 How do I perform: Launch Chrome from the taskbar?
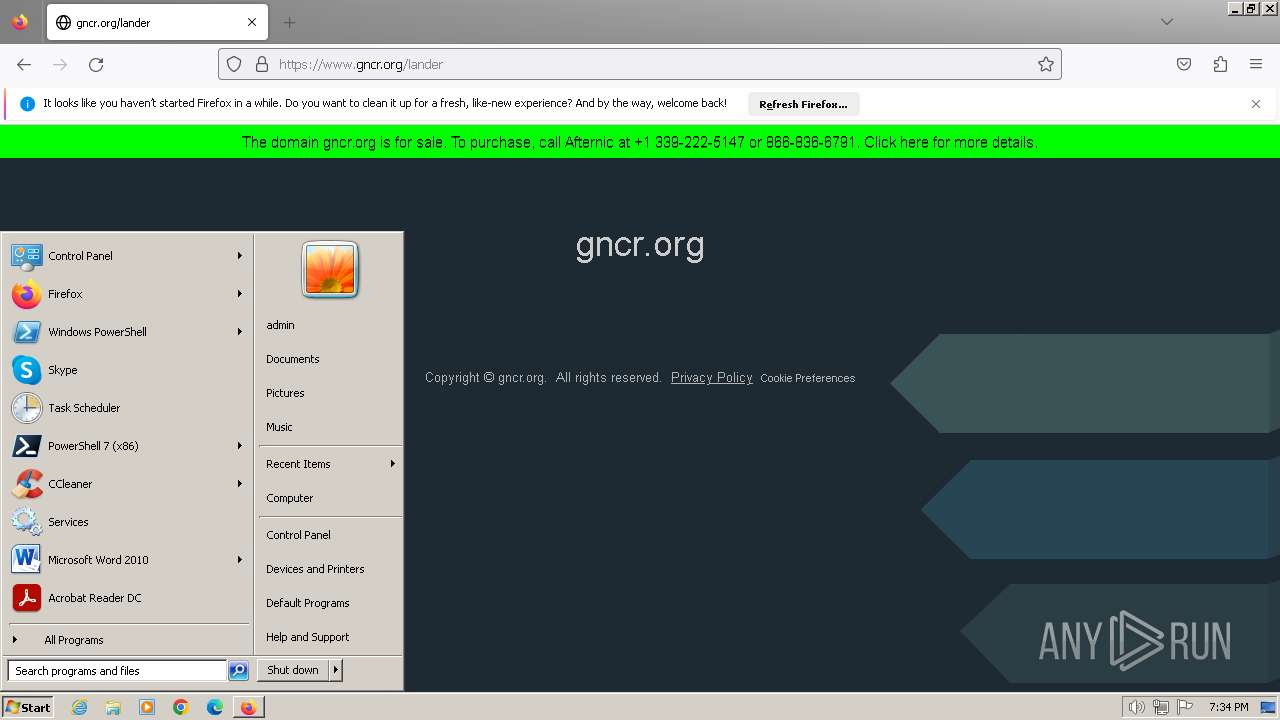click(181, 707)
